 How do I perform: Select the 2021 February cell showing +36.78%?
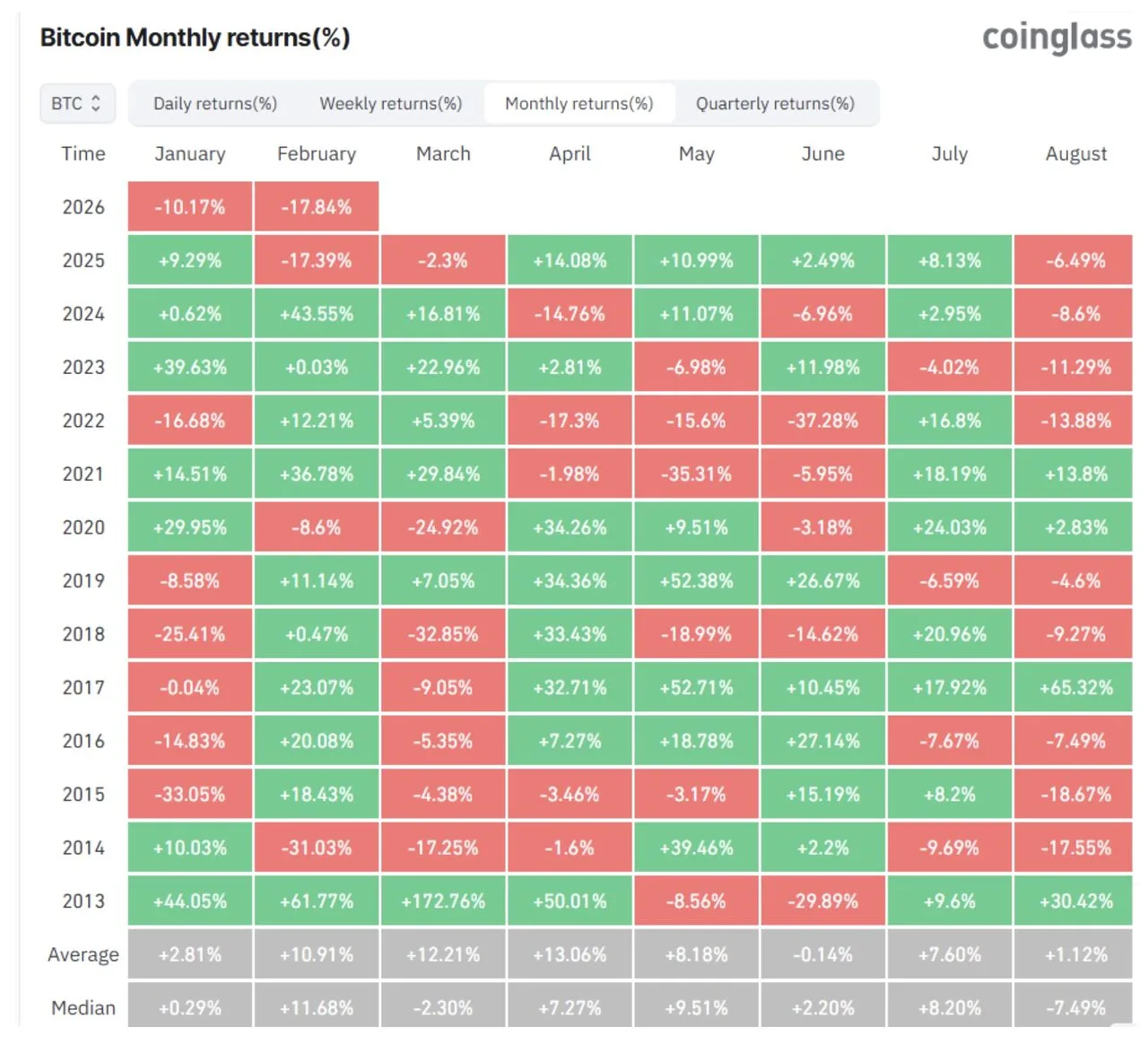[317, 474]
